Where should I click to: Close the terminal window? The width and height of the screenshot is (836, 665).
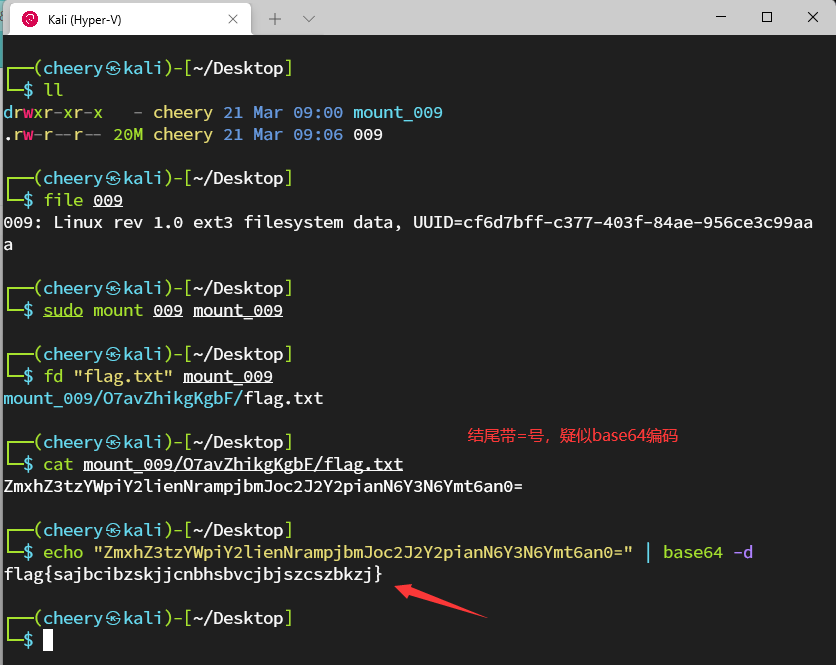[813, 17]
